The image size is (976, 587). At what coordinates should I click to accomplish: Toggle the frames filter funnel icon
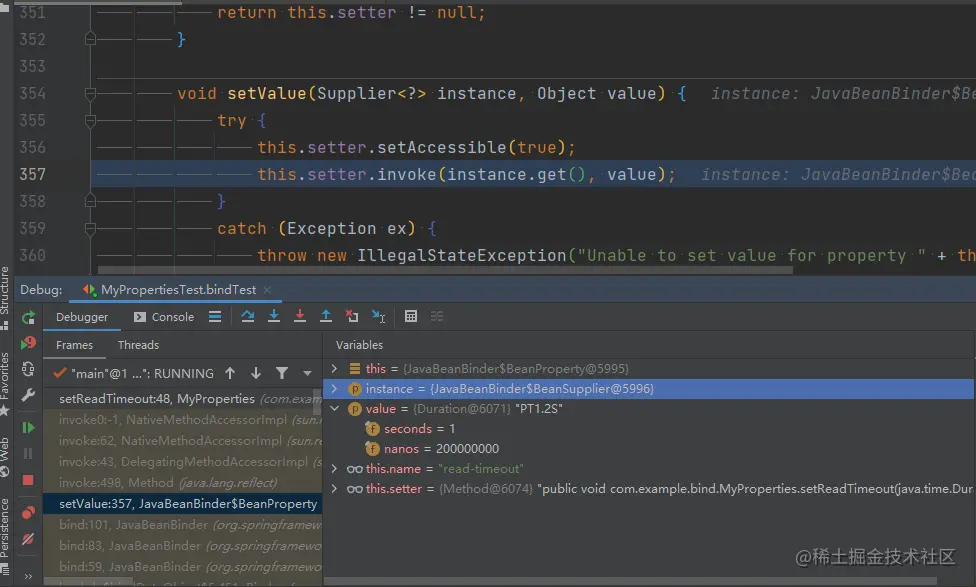click(x=282, y=373)
